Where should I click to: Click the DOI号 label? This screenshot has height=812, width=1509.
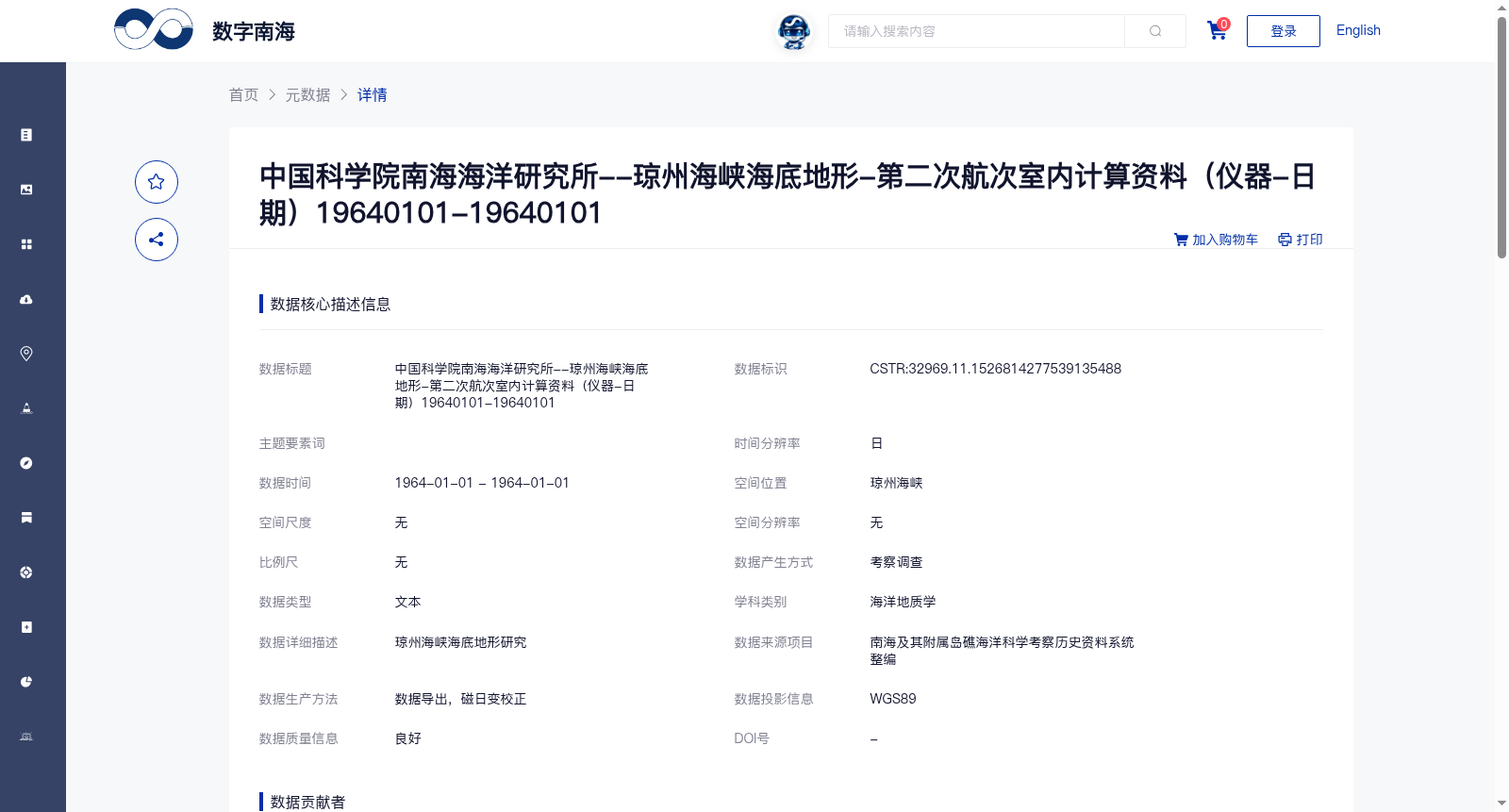[752, 738]
